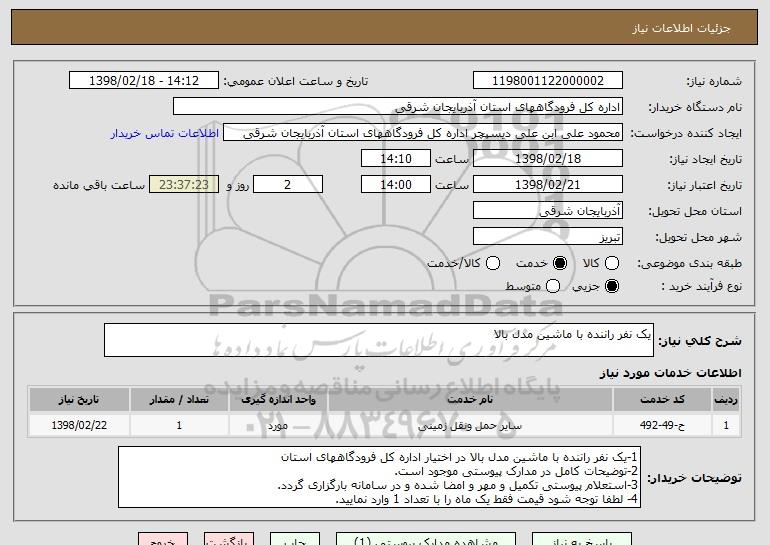Image resolution: width=770 pixels, height=545 pixels.
Task: Open مشاهده مدارک پیوستی (1) button
Action: click(x=426, y=540)
